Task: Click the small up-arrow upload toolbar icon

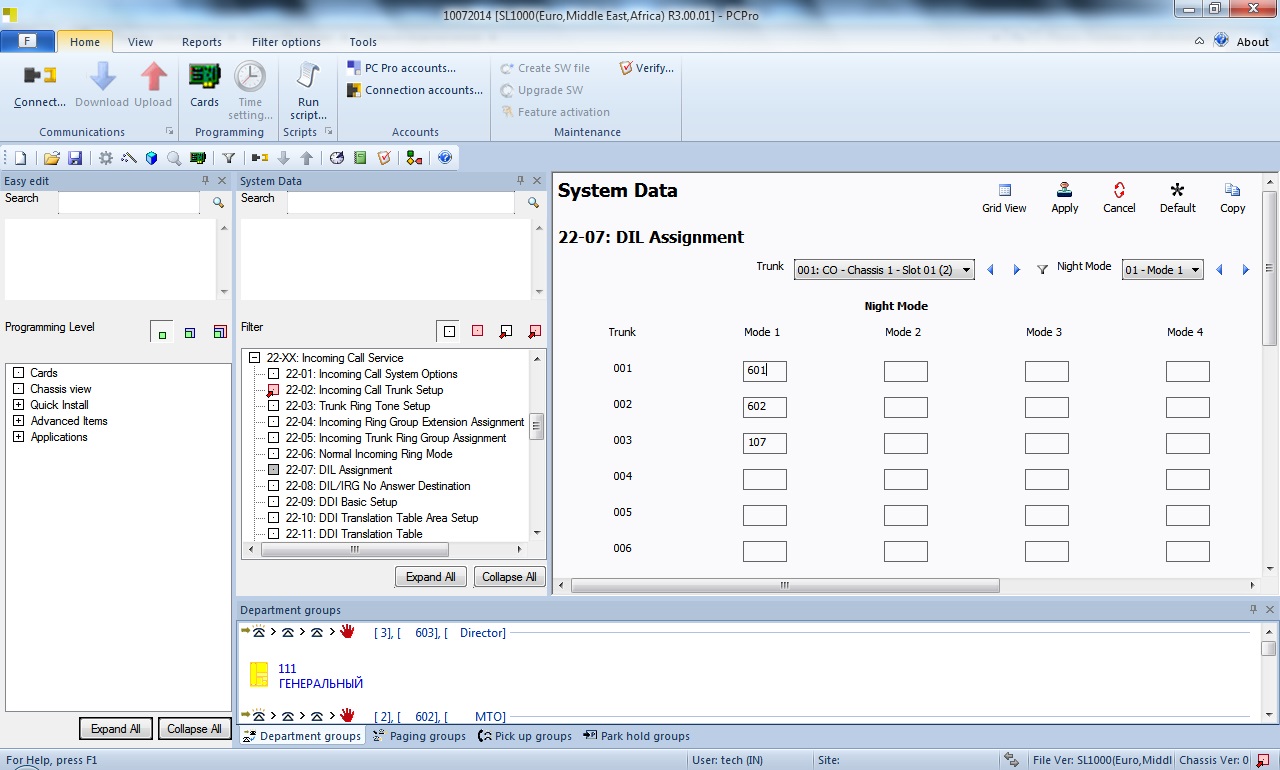Action: pos(307,158)
